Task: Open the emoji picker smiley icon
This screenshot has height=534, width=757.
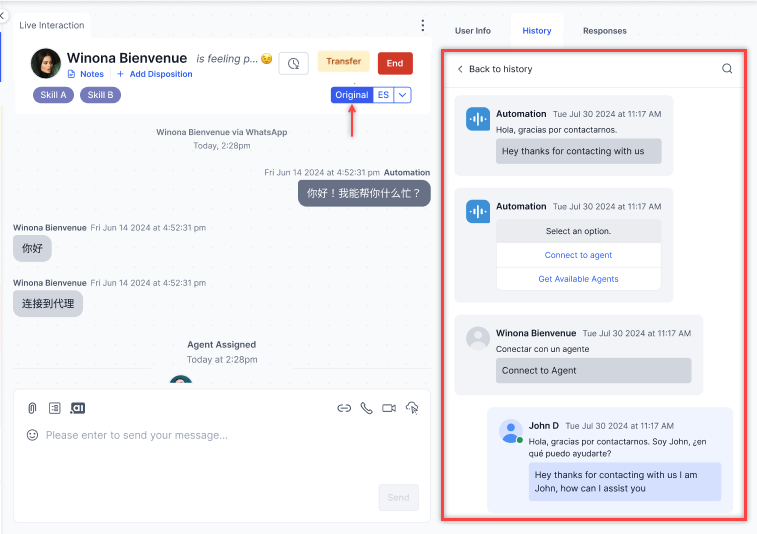Action: click(32, 435)
